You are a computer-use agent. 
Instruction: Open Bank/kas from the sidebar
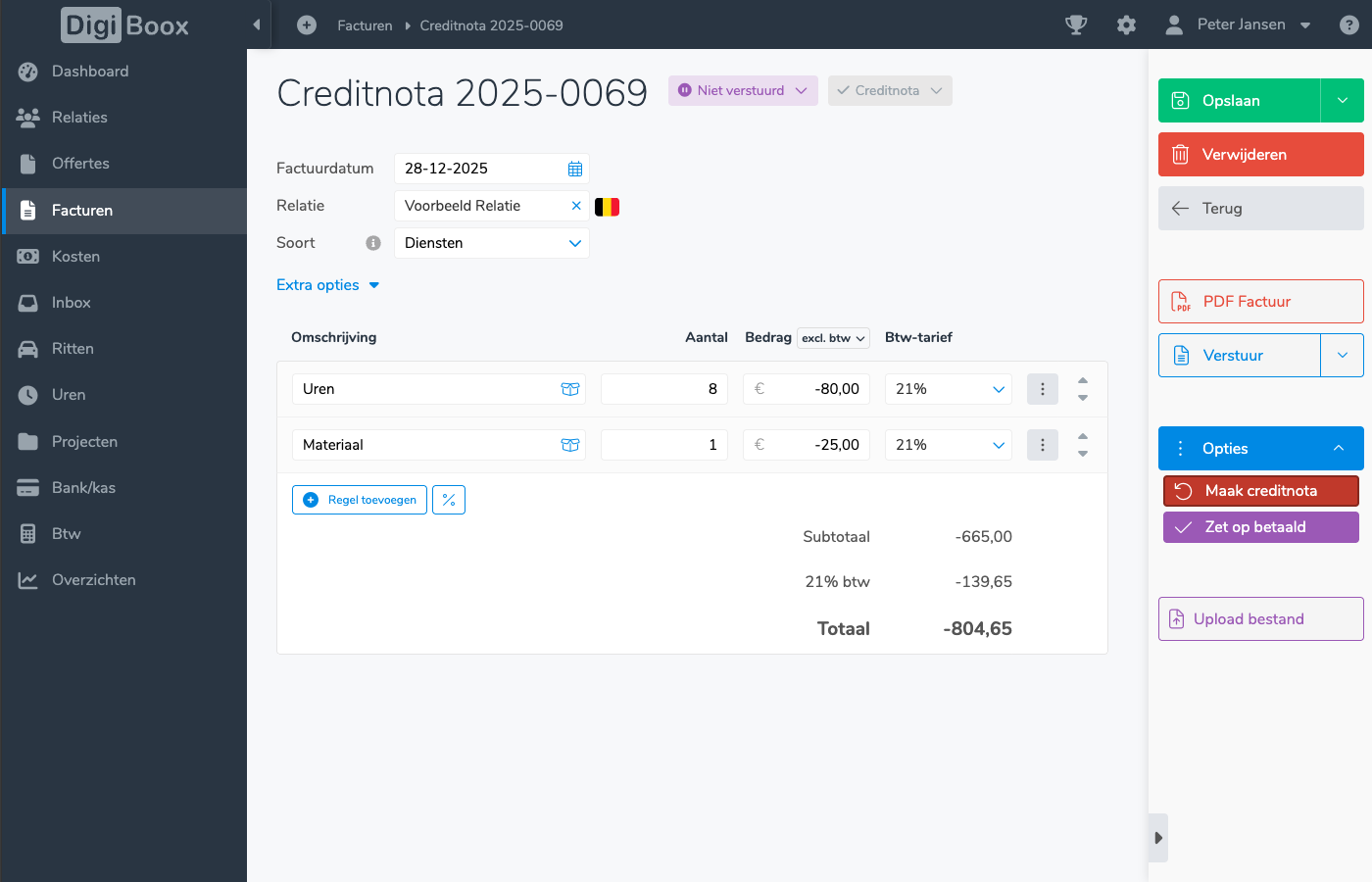point(83,488)
